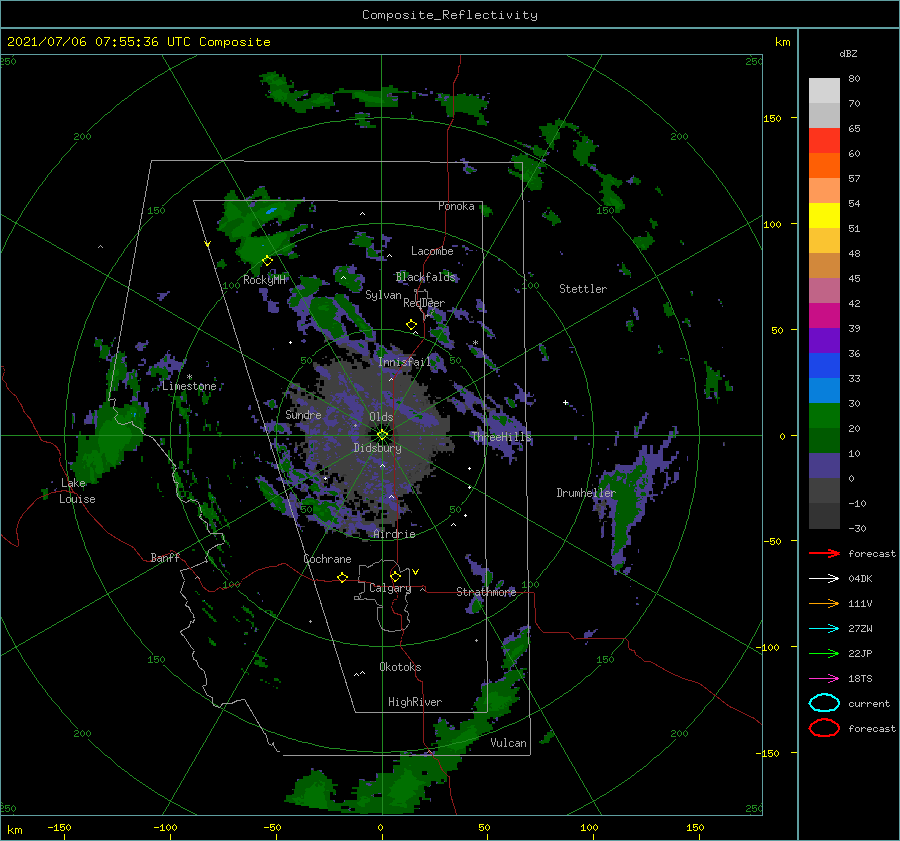Select the 39 dBZ purple color swatch

tap(824, 340)
